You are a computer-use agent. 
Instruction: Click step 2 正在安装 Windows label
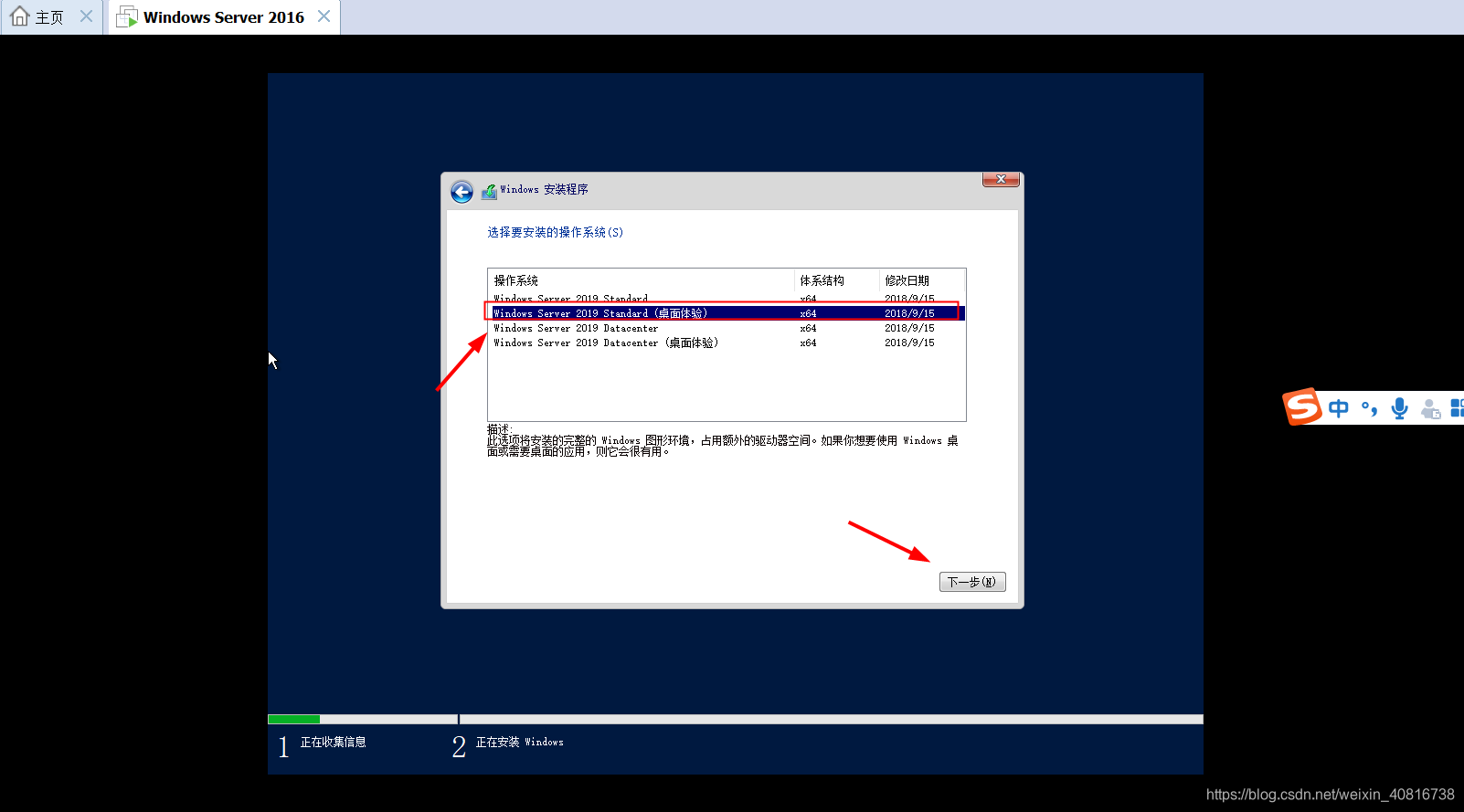pos(519,742)
